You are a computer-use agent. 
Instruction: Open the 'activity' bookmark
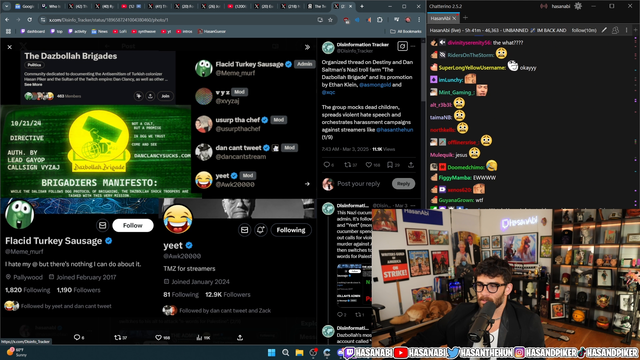[77, 31]
